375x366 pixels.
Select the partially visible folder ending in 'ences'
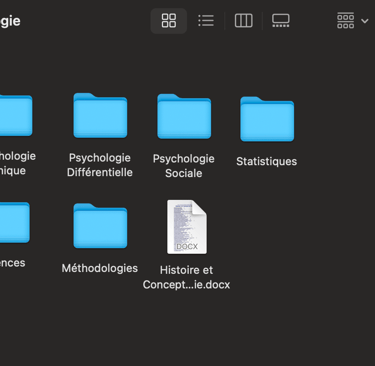15,222
